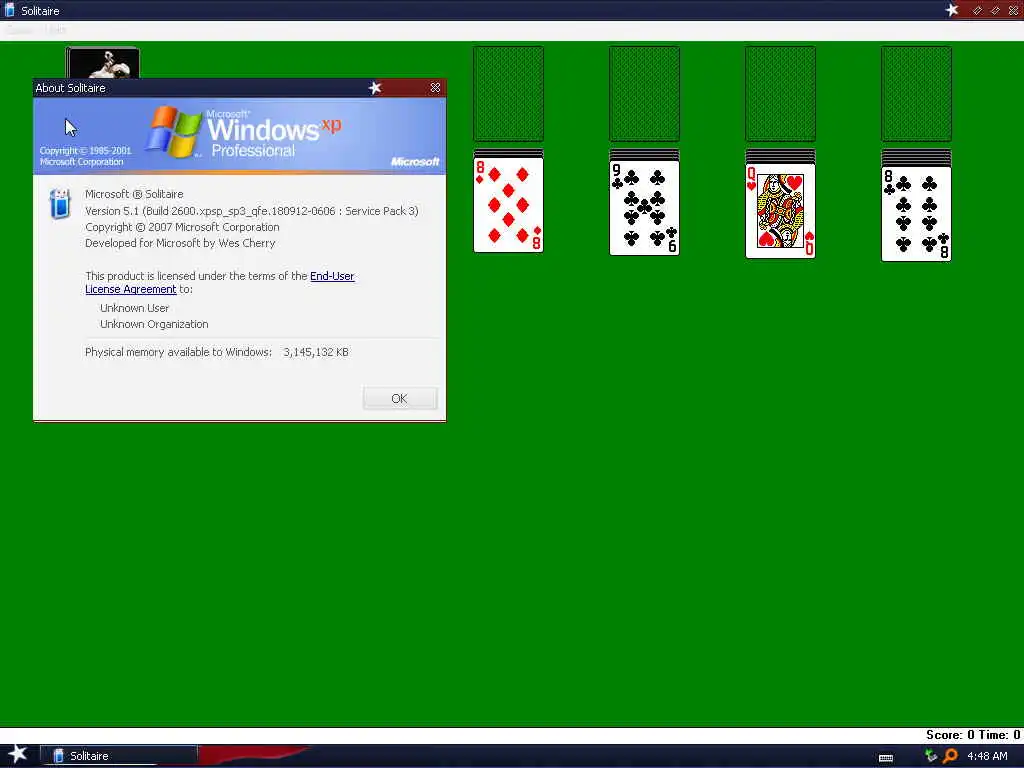The height and width of the screenshot is (768, 1024).
Task: Maximize the main Solitaire window
Action: [x=995, y=10]
